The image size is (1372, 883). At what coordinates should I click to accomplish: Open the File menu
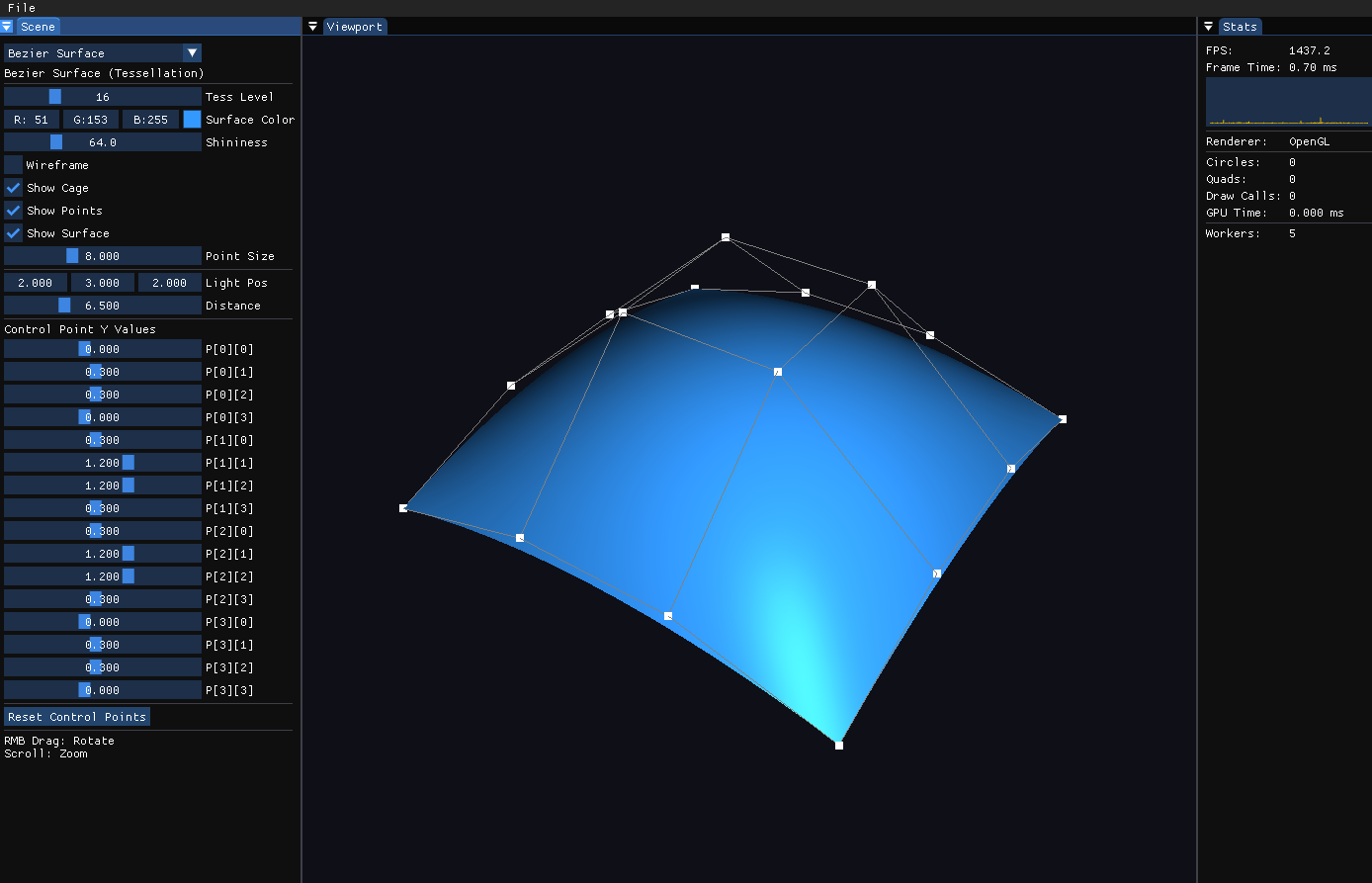coord(22,8)
